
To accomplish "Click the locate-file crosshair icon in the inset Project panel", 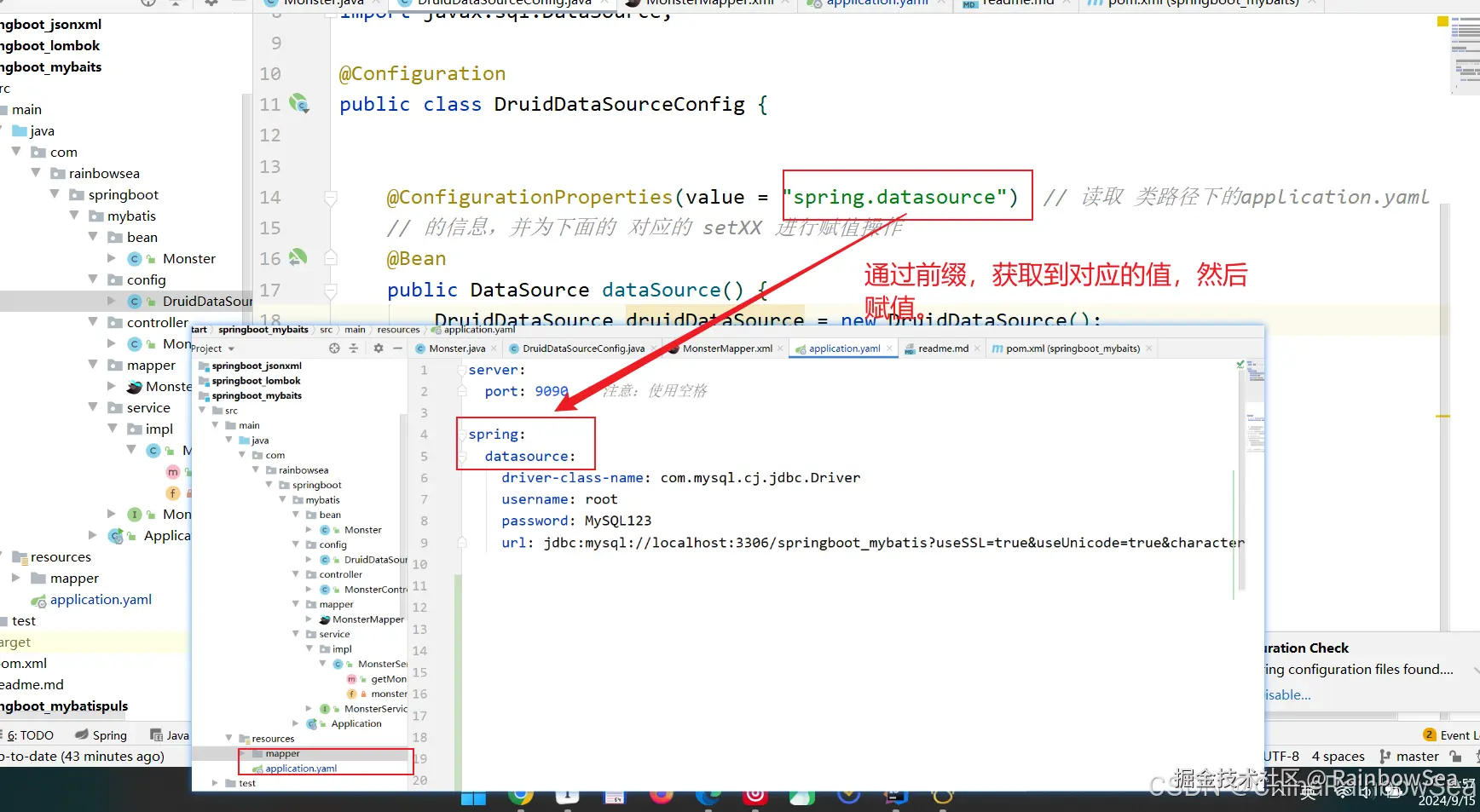I will 334,348.
